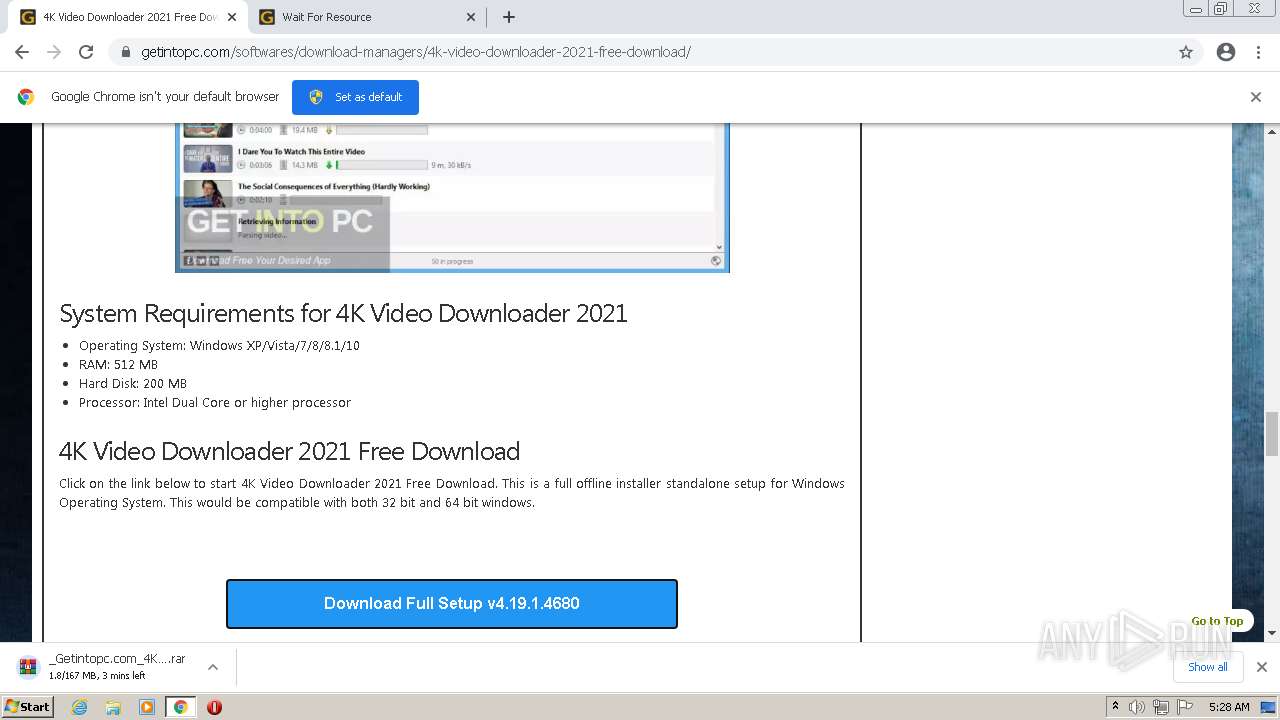Click the 4K Video Downloader 2021 Free Download heading

pyautogui.click(x=289, y=451)
